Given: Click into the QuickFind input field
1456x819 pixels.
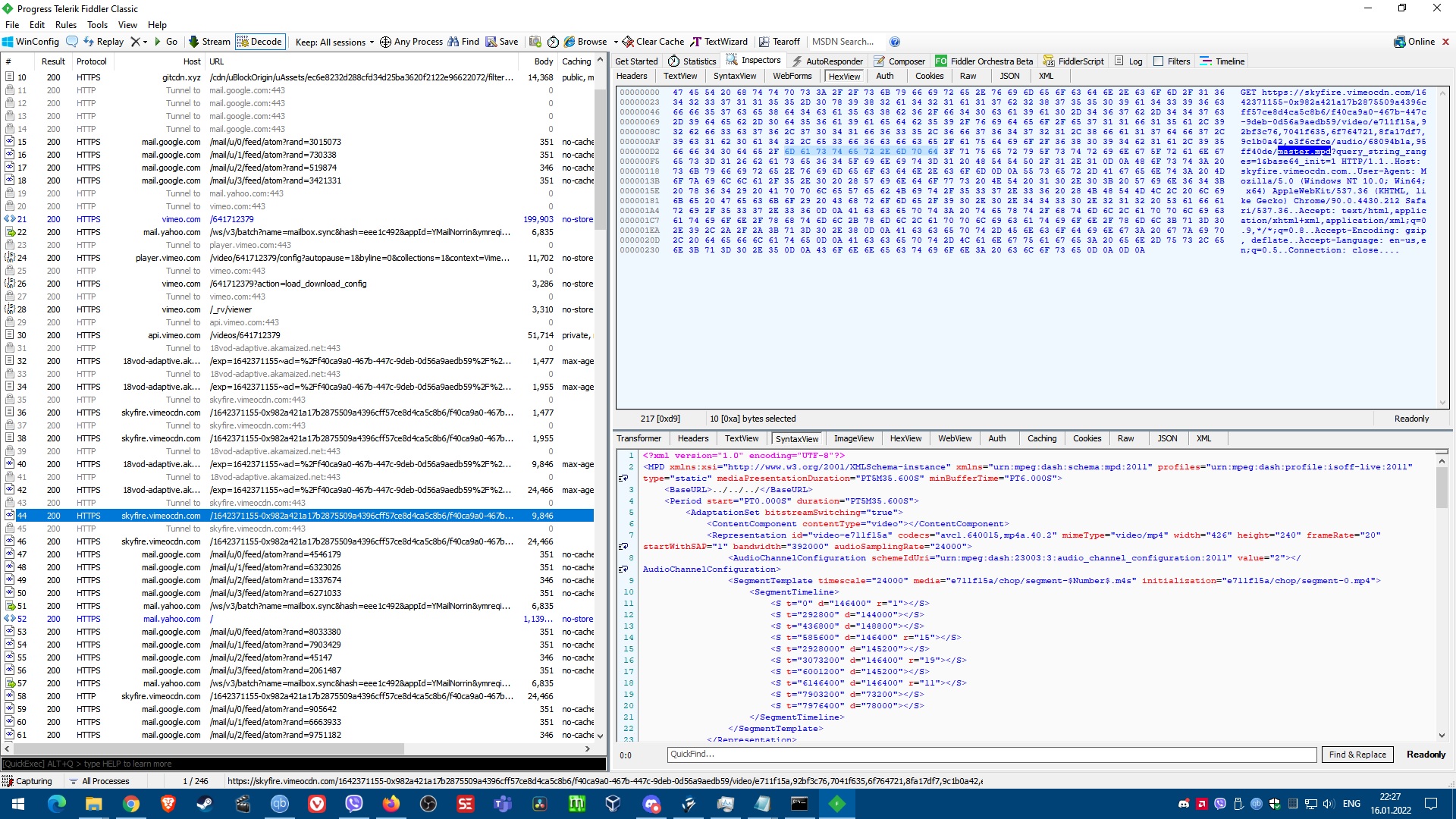Looking at the screenshot, I should click(x=991, y=755).
